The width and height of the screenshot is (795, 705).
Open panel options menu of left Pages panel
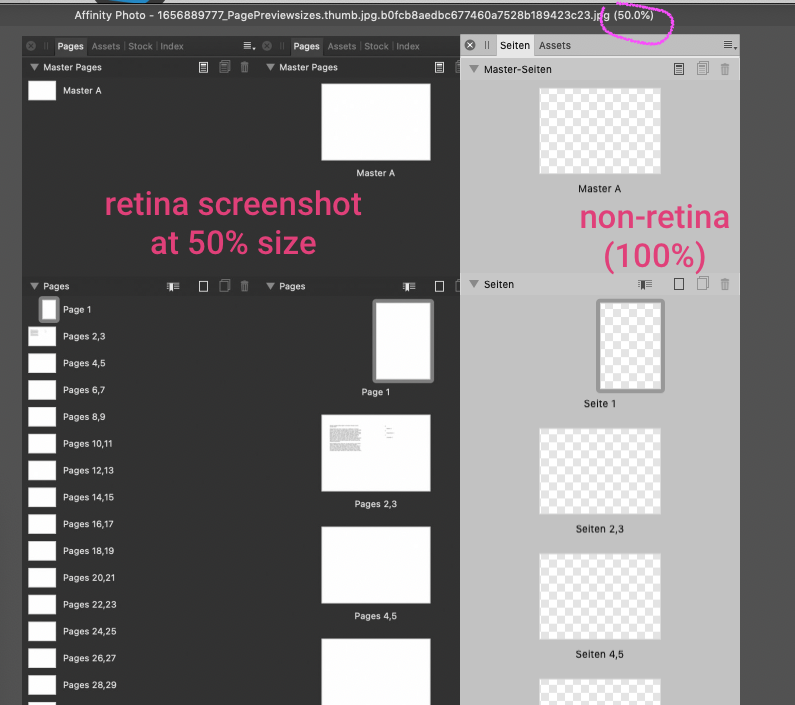pyautogui.click(x=248, y=46)
